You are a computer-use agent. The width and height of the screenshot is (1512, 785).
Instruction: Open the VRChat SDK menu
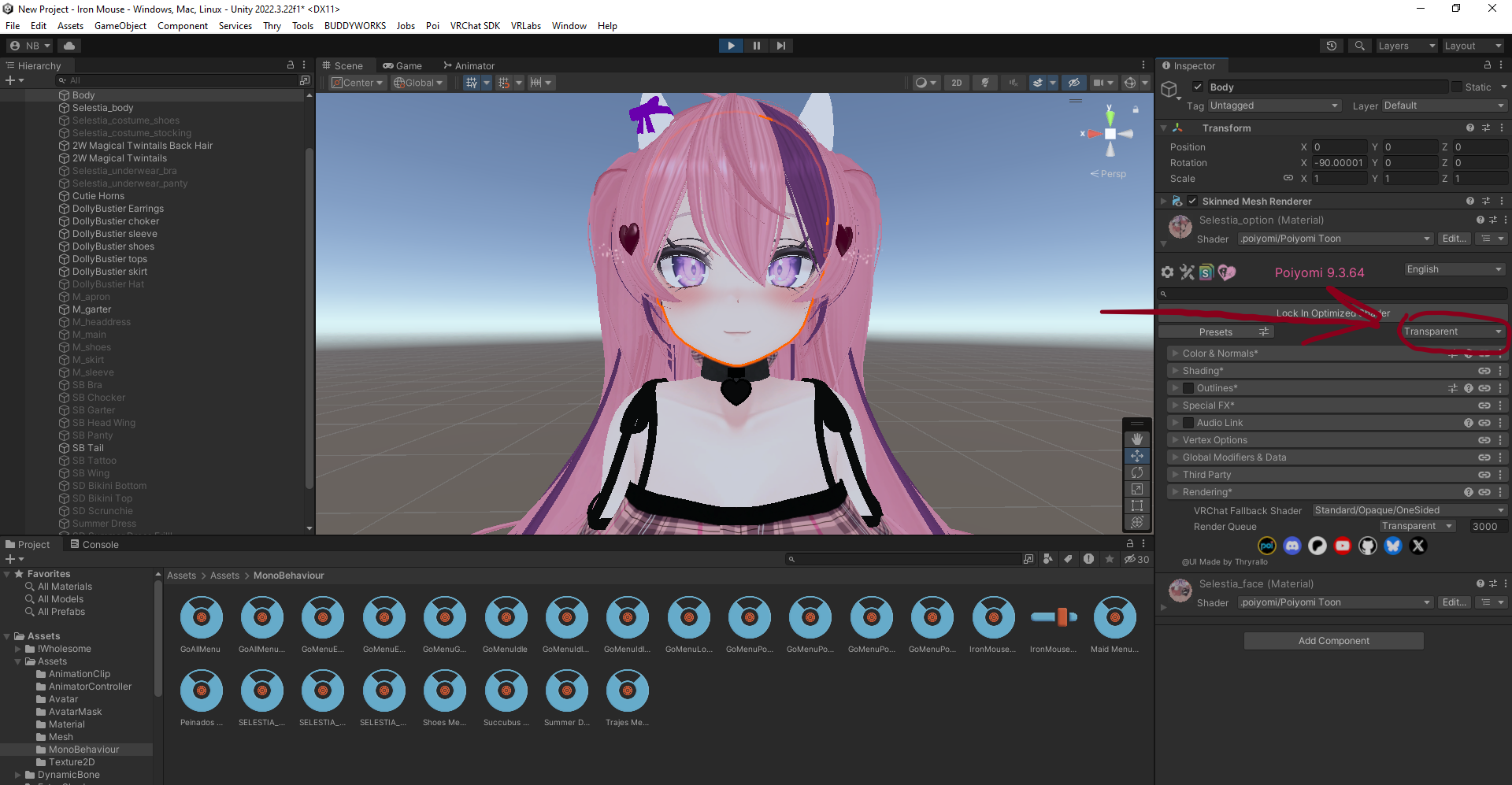point(475,26)
